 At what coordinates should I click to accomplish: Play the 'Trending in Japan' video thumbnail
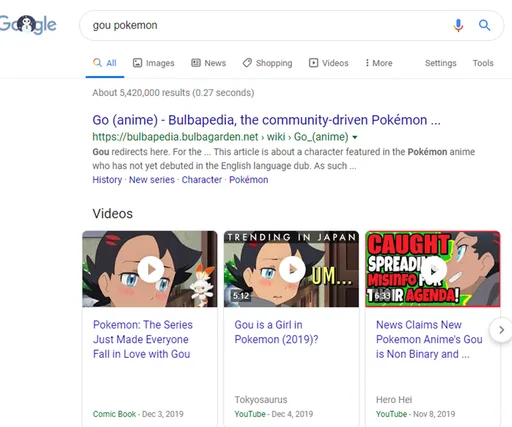point(291,269)
